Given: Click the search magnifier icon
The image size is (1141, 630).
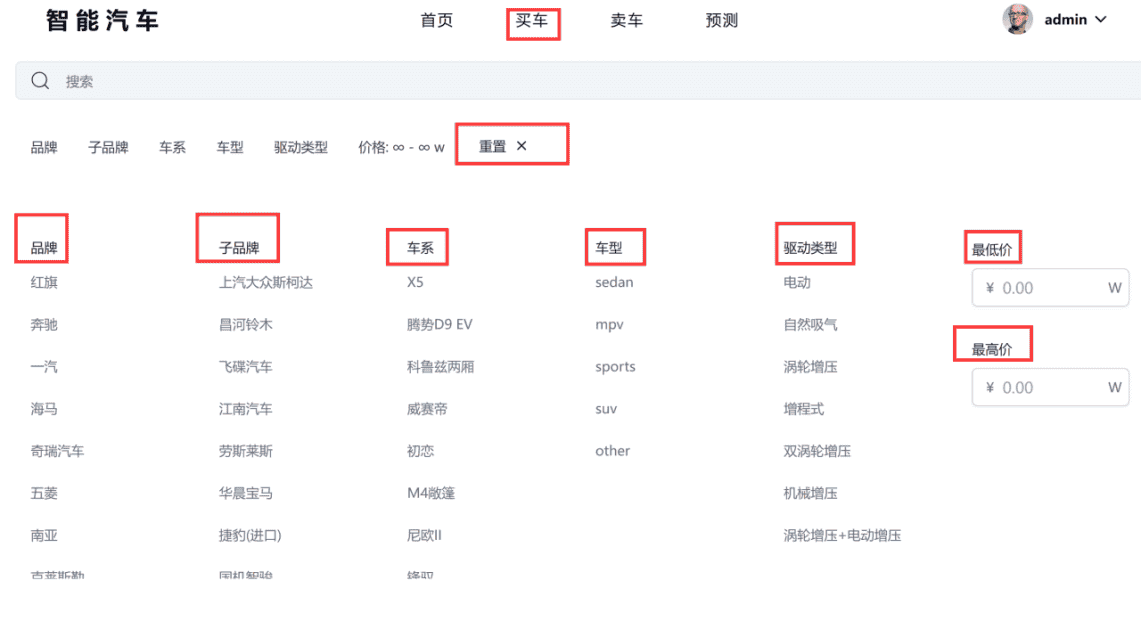Looking at the screenshot, I should [x=40, y=81].
